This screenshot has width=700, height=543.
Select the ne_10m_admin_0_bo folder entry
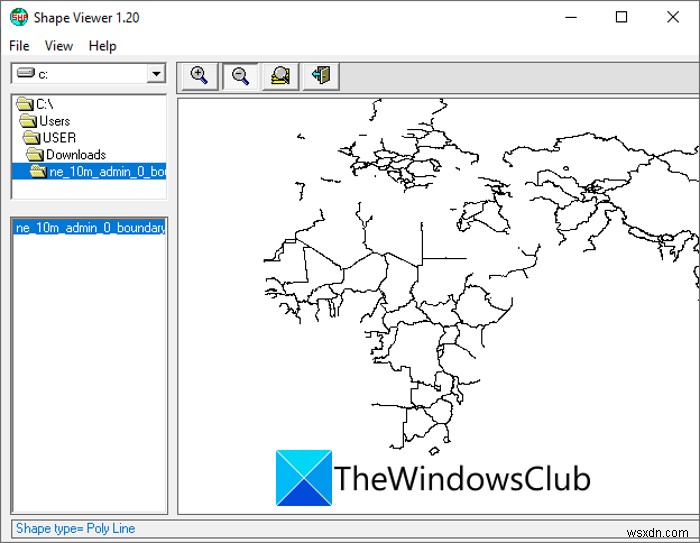coord(89,171)
